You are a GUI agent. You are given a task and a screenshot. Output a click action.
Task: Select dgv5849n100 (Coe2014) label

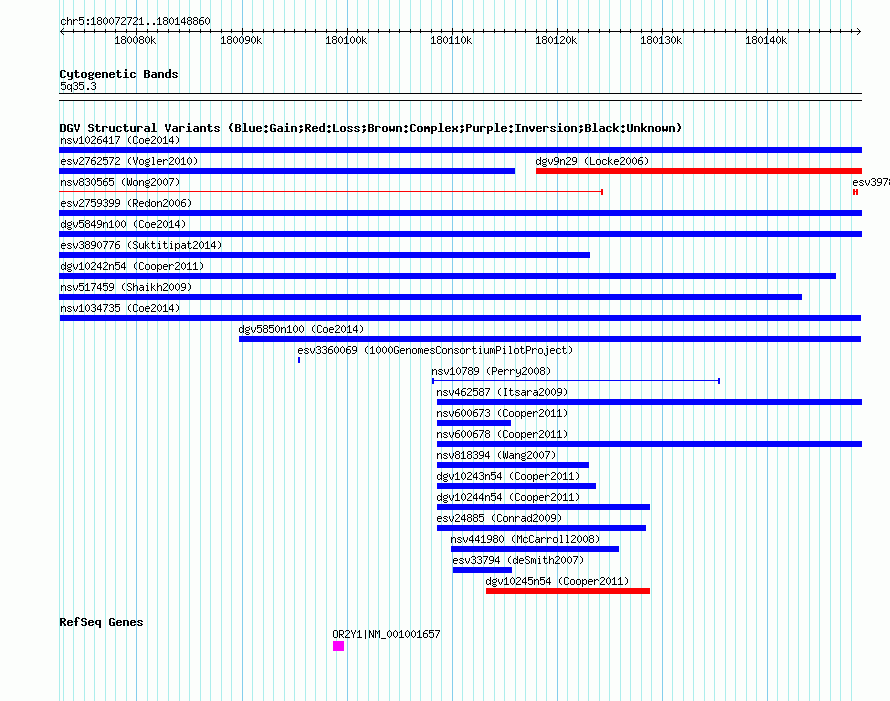point(123,224)
